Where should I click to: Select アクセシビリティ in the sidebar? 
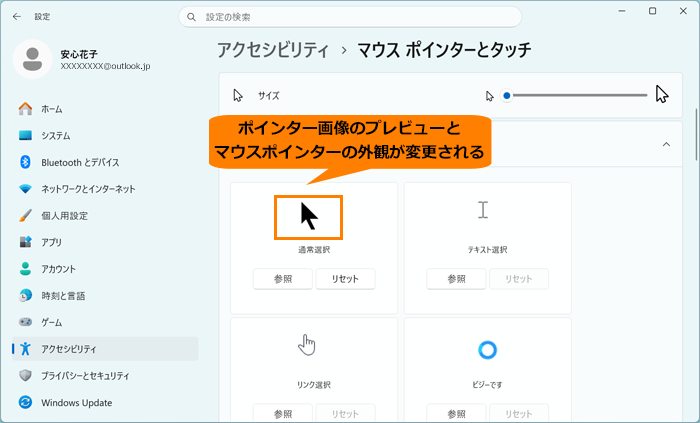click(x=105, y=349)
